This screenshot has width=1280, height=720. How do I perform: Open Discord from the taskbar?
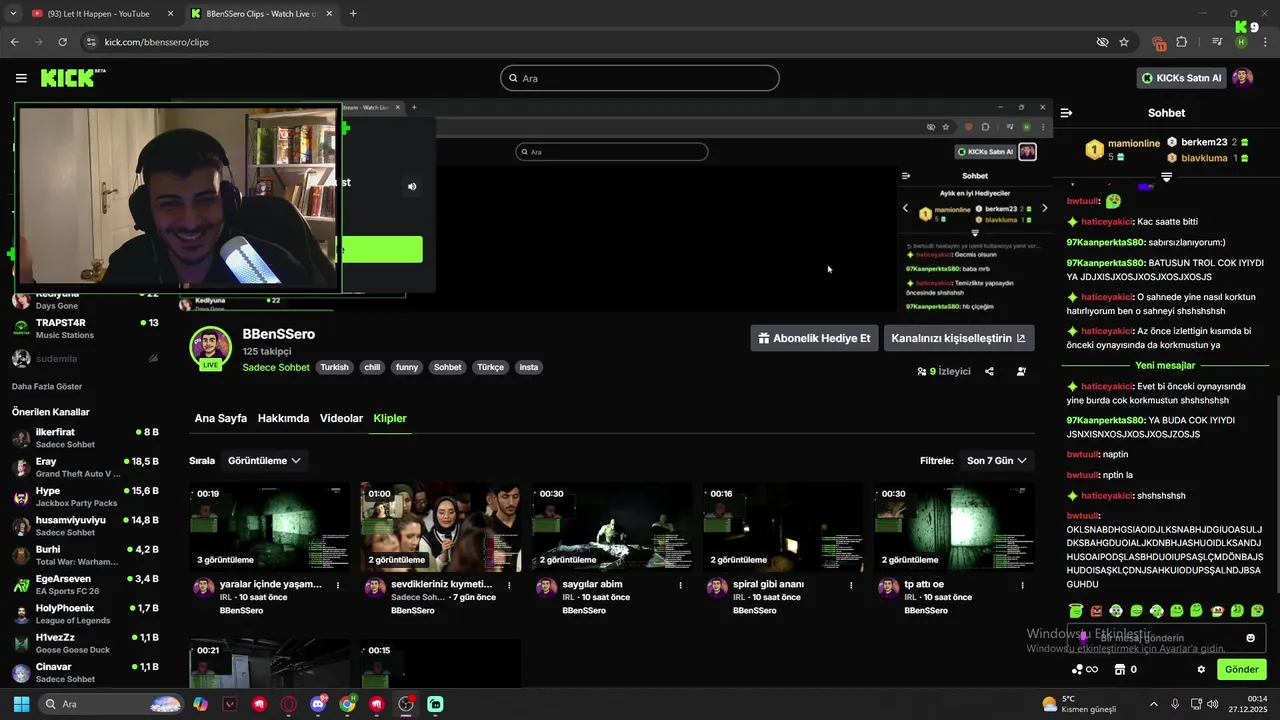(318, 704)
